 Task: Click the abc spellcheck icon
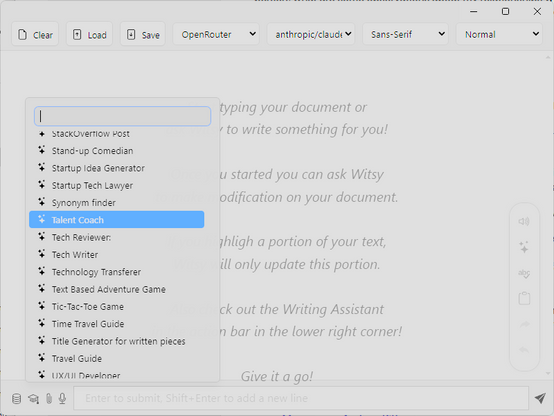[x=524, y=273]
